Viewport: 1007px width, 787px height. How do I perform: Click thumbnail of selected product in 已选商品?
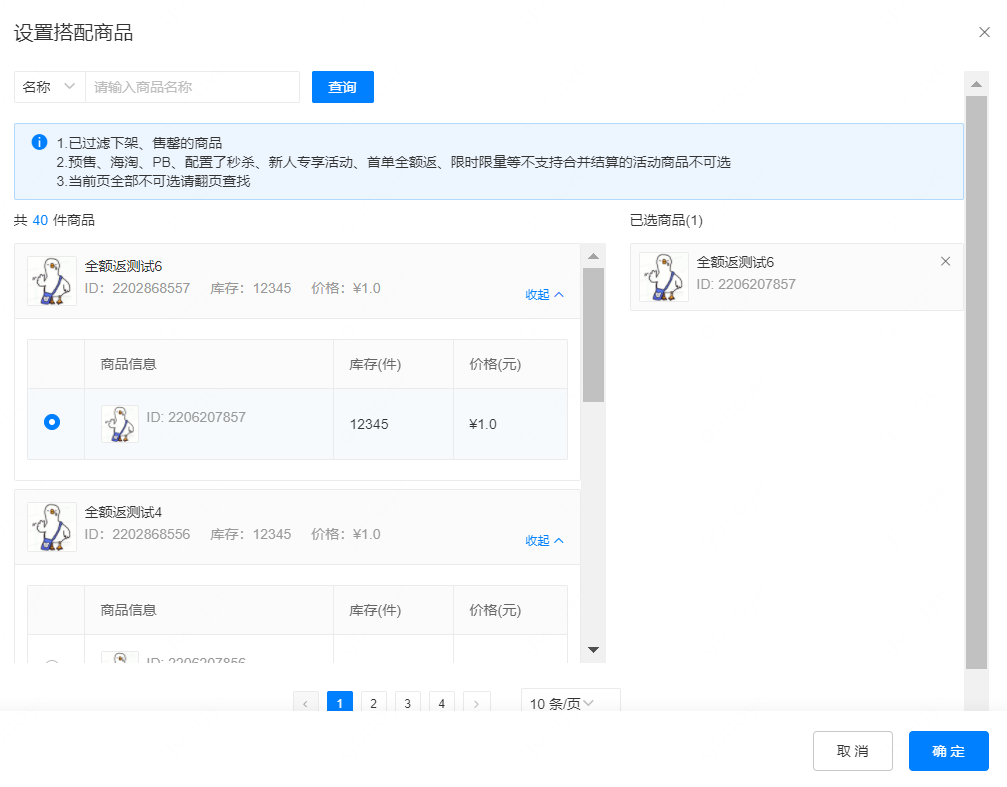(664, 277)
